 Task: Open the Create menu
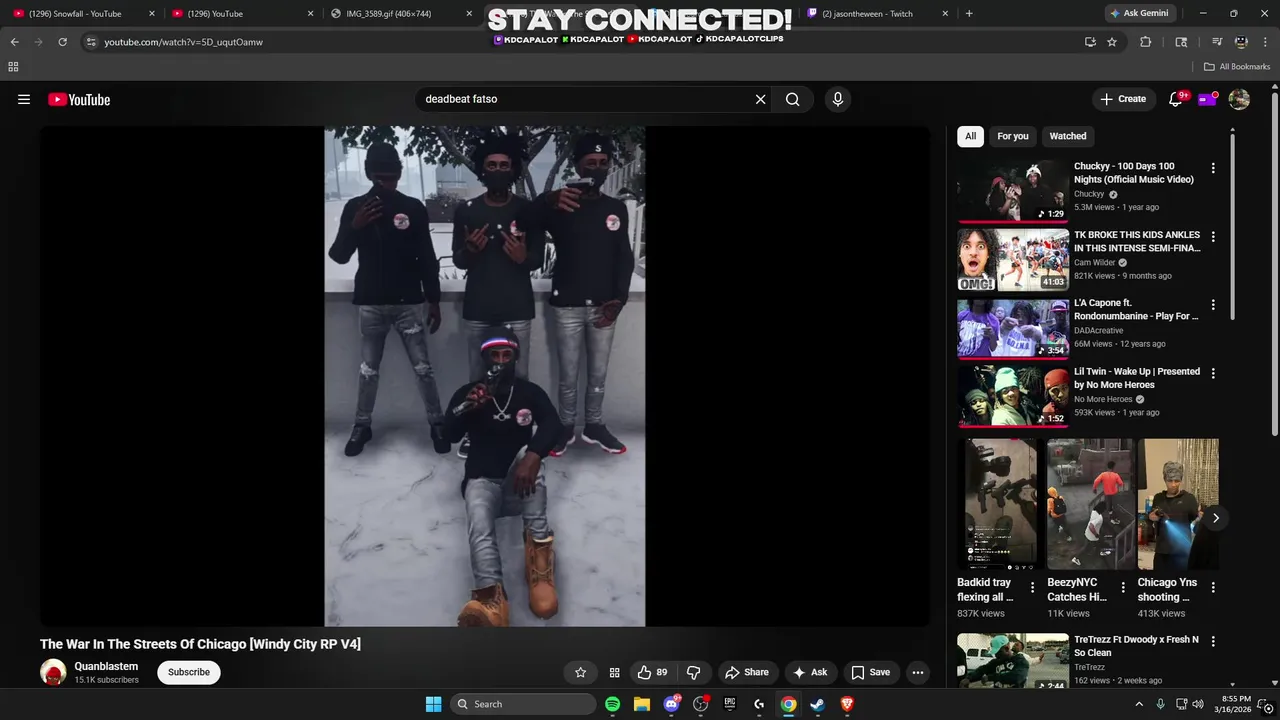point(1123,99)
